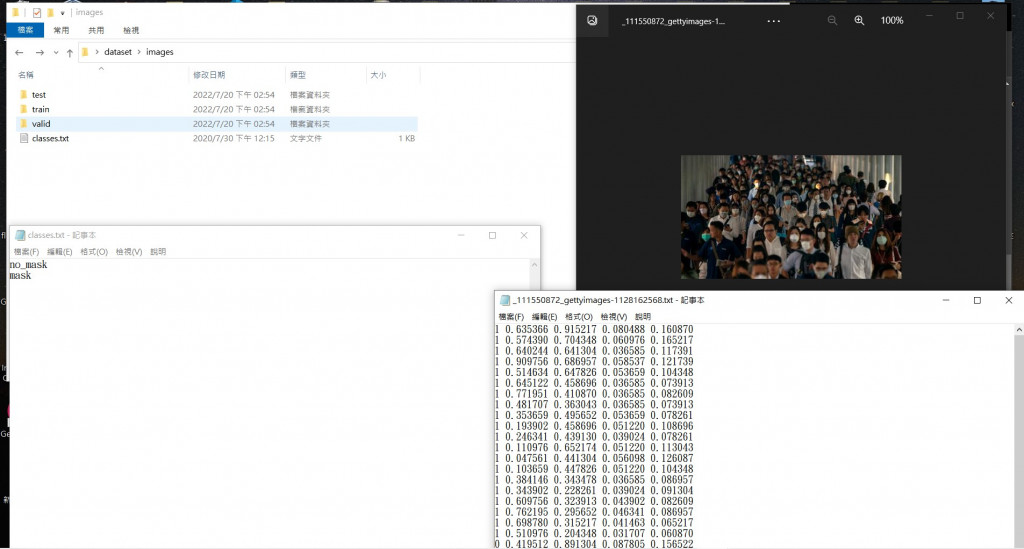The image size is (1024, 549).
Task: Open 檔案(F) menu in gettyimages Notepad
Action: tap(511, 317)
